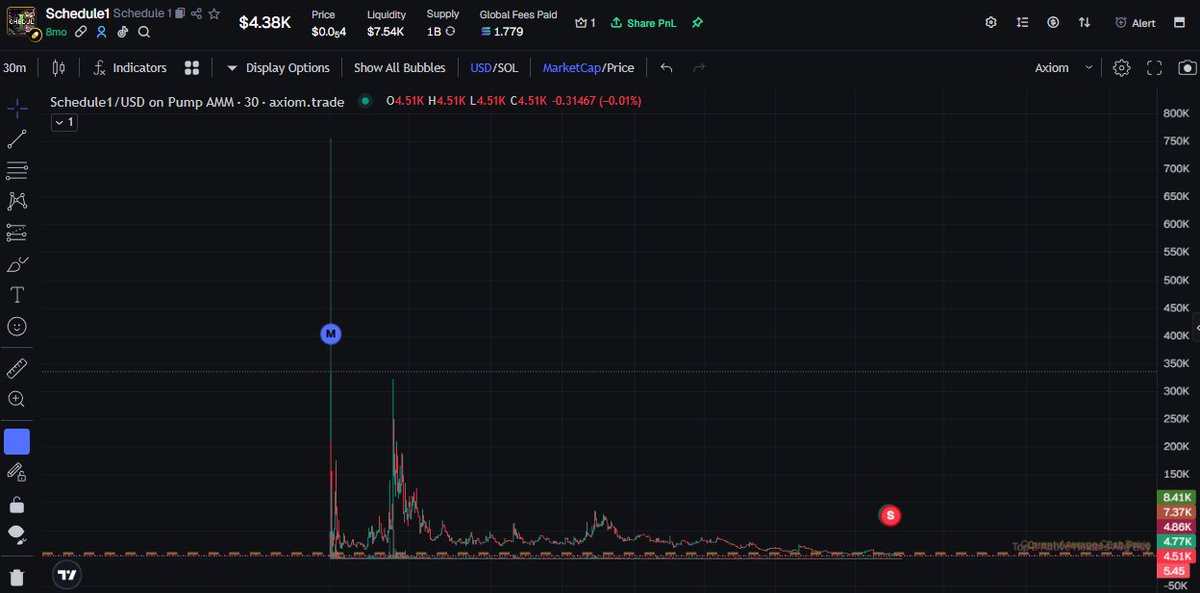Open the Indicators dialog
The image size is (1200, 593).
130,68
